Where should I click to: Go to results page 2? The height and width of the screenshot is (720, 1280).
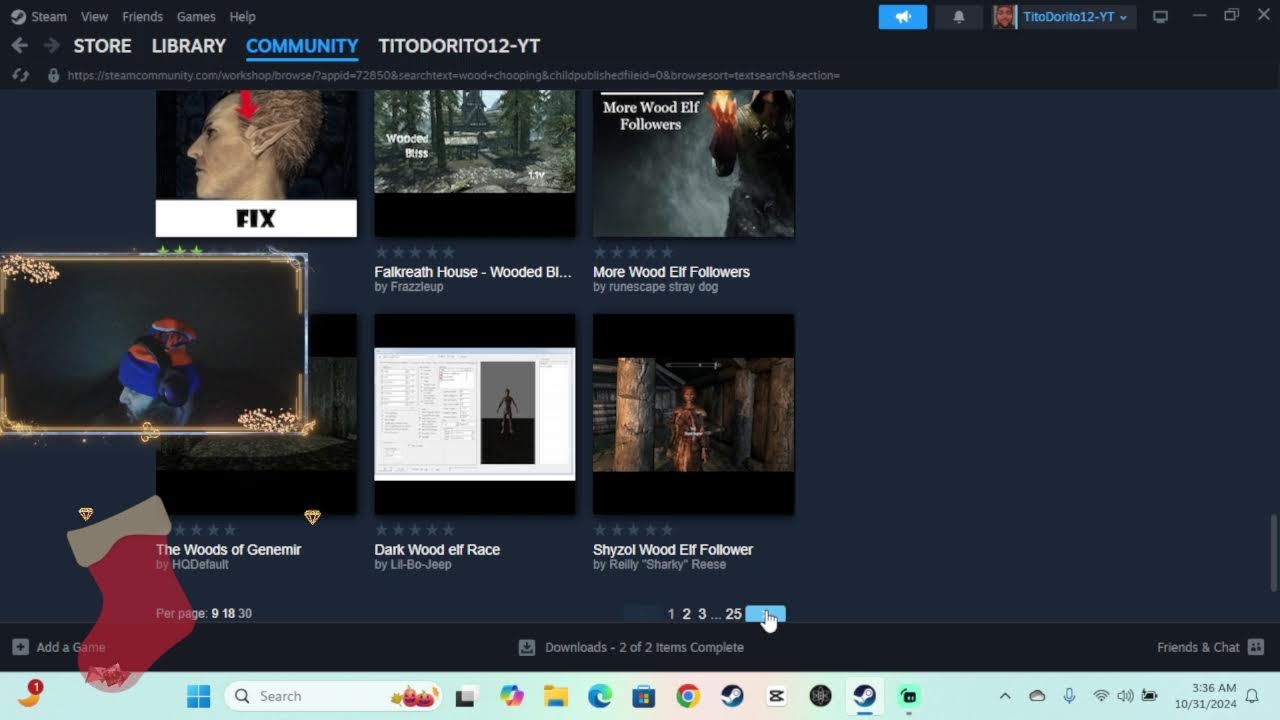click(686, 614)
